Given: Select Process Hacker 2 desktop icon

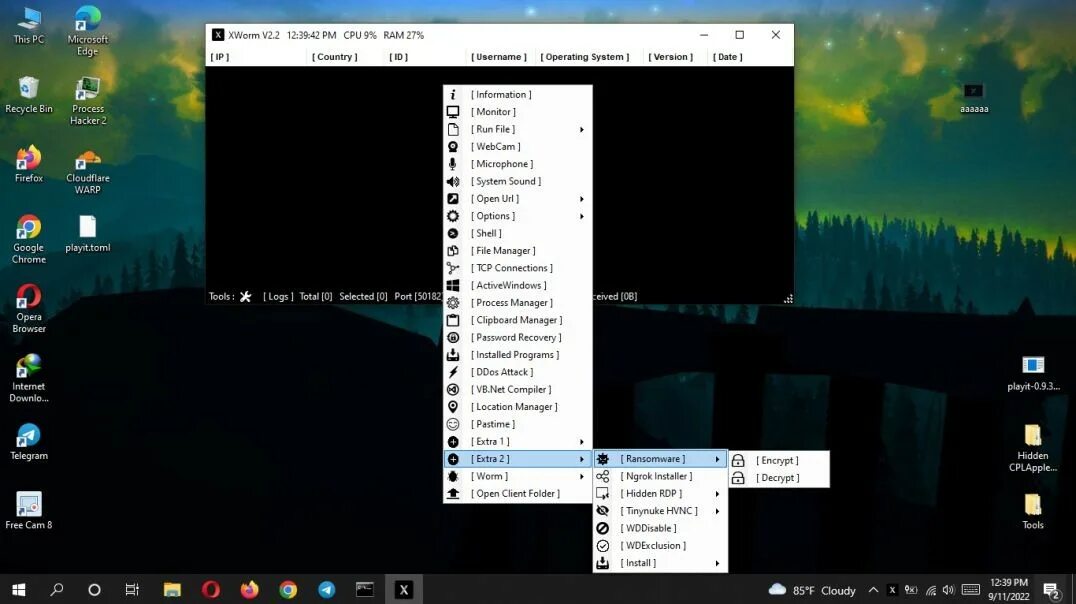Looking at the screenshot, I should pos(88,101).
